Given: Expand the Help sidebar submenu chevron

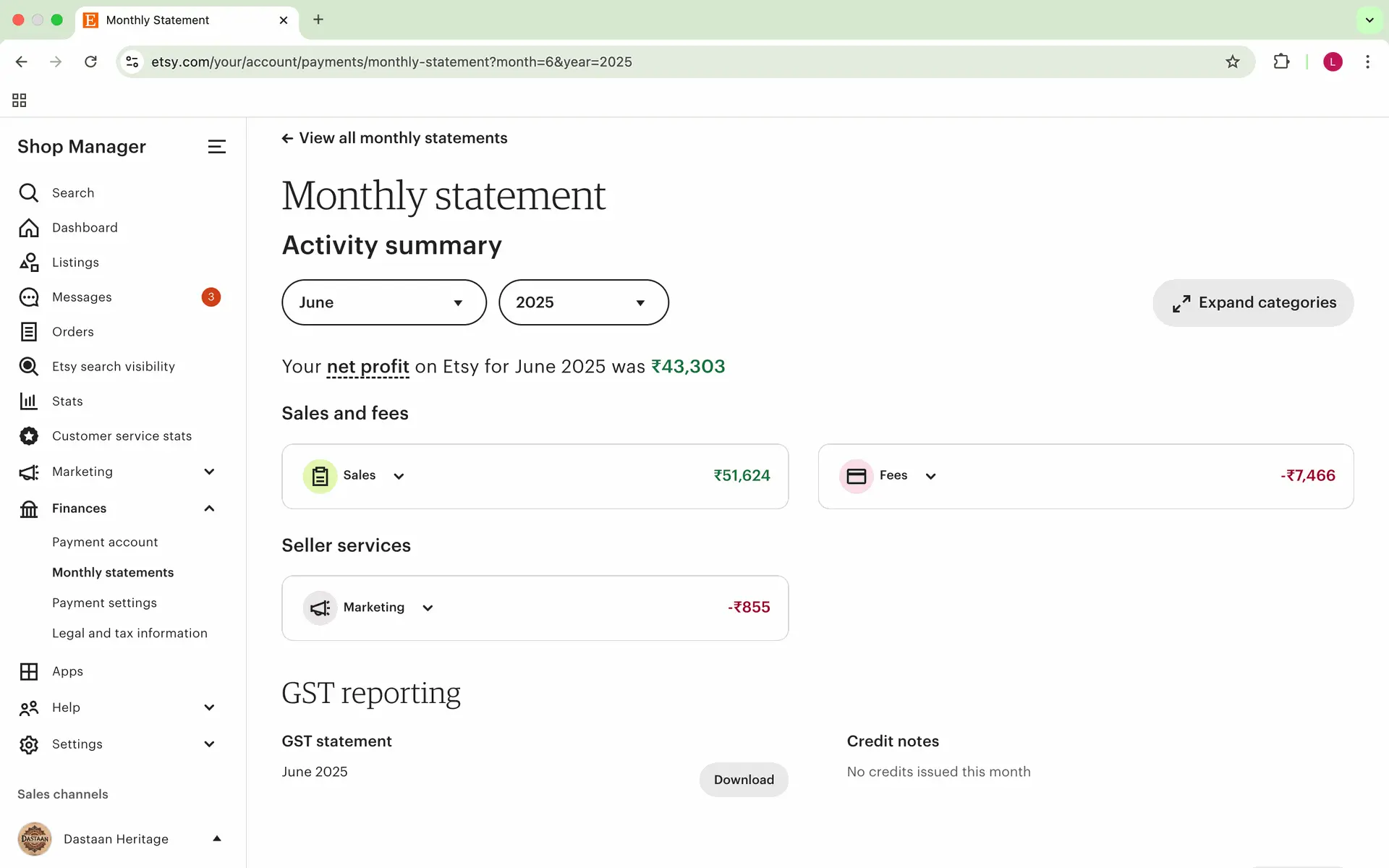Looking at the screenshot, I should tap(209, 707).
